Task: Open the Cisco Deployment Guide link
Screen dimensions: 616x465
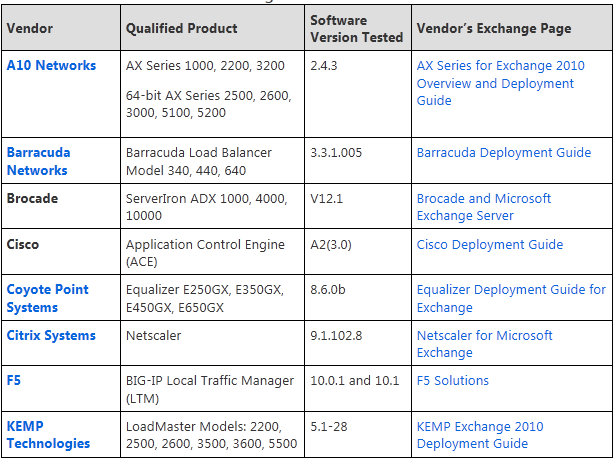Action: (x=489, y=244)
